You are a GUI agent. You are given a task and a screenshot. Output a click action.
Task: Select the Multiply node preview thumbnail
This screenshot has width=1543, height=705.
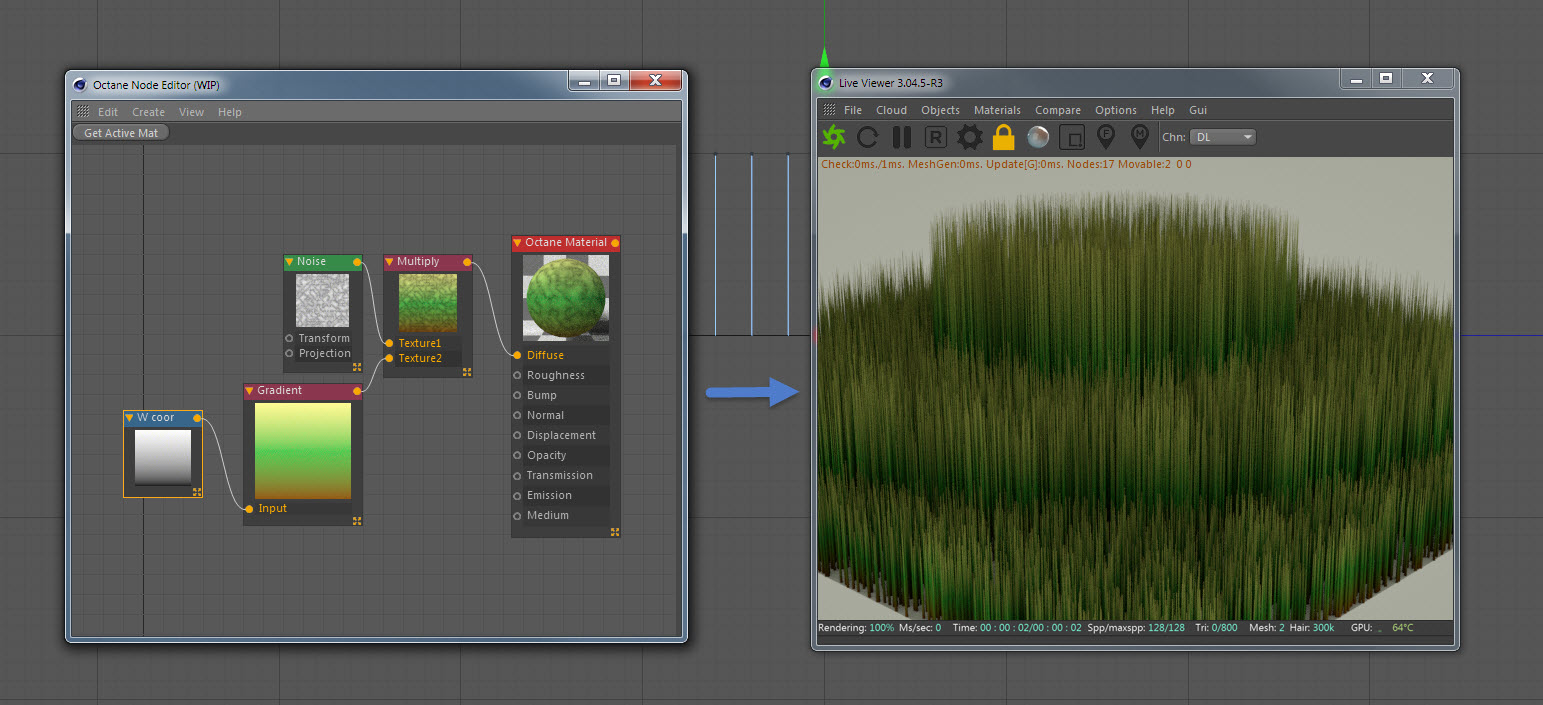point(428,303)
